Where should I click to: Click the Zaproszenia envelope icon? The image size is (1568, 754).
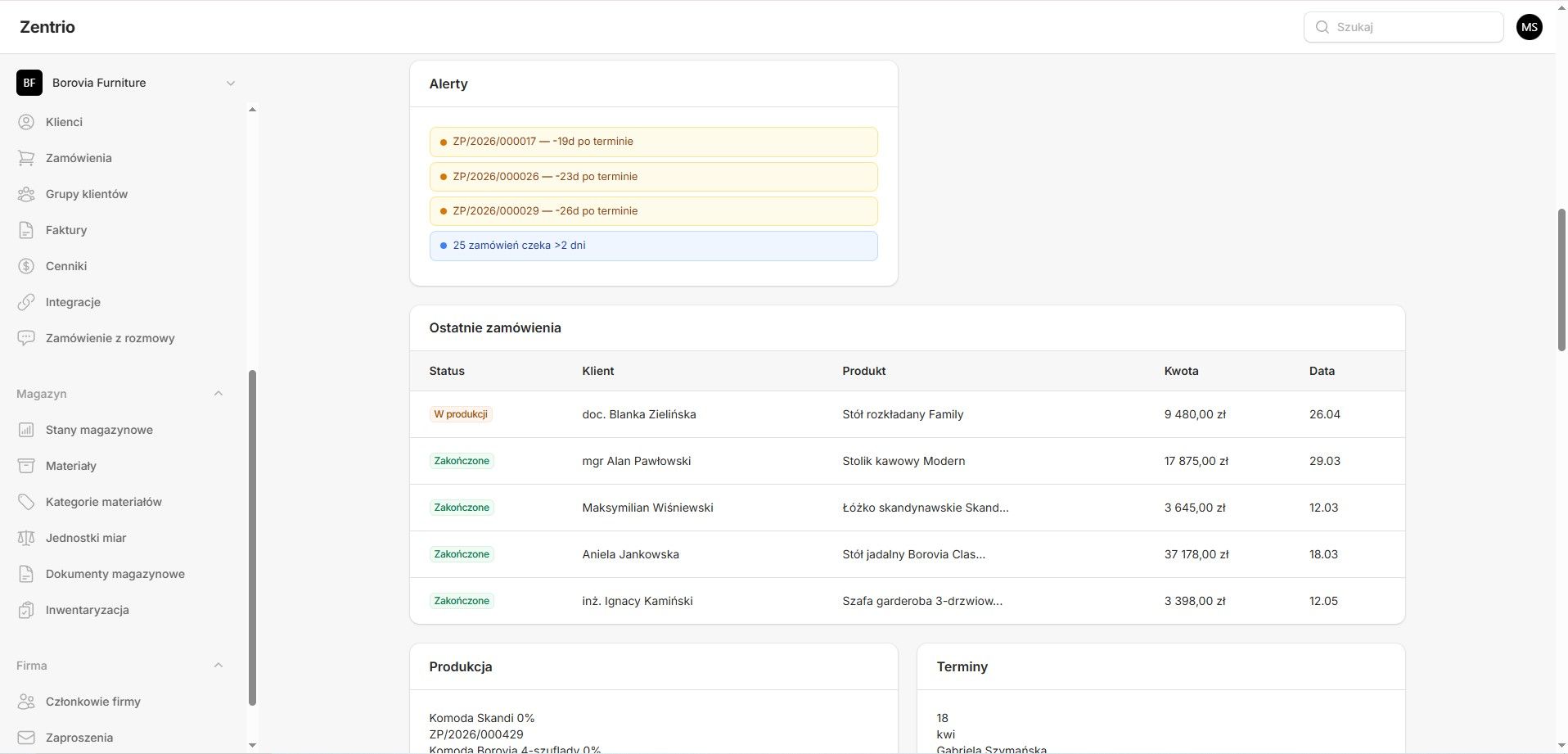click(x=26, y=738)
